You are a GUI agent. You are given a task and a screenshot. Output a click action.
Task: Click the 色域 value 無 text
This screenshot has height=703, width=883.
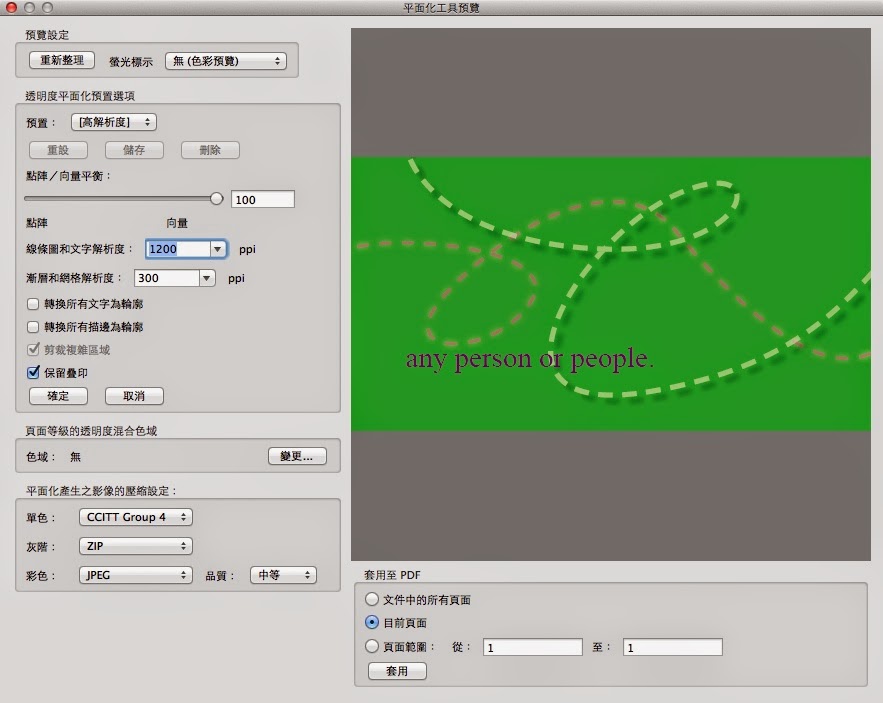(x=75, y=457)
